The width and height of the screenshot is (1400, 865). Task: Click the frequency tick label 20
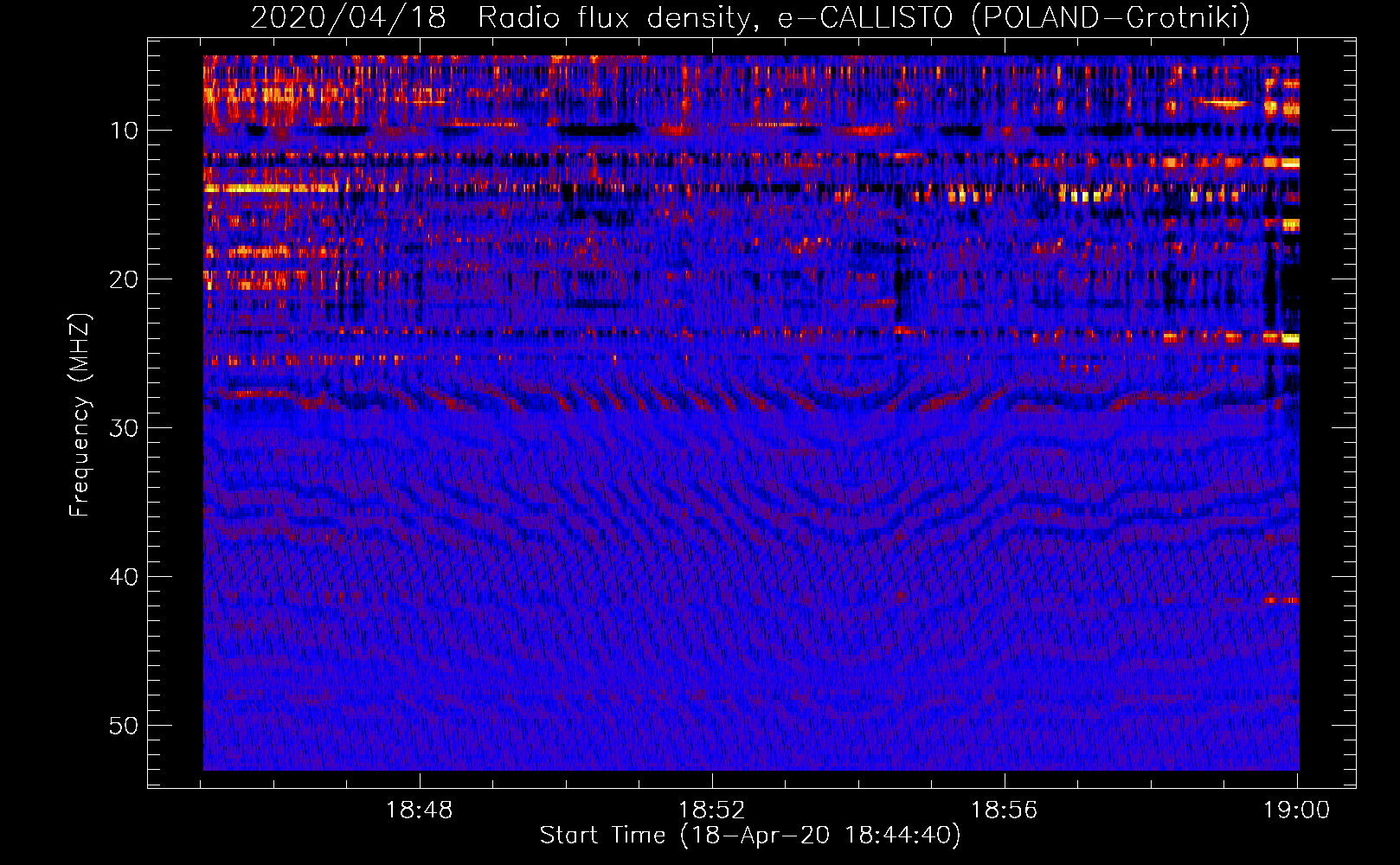click(x=125, y=279)
